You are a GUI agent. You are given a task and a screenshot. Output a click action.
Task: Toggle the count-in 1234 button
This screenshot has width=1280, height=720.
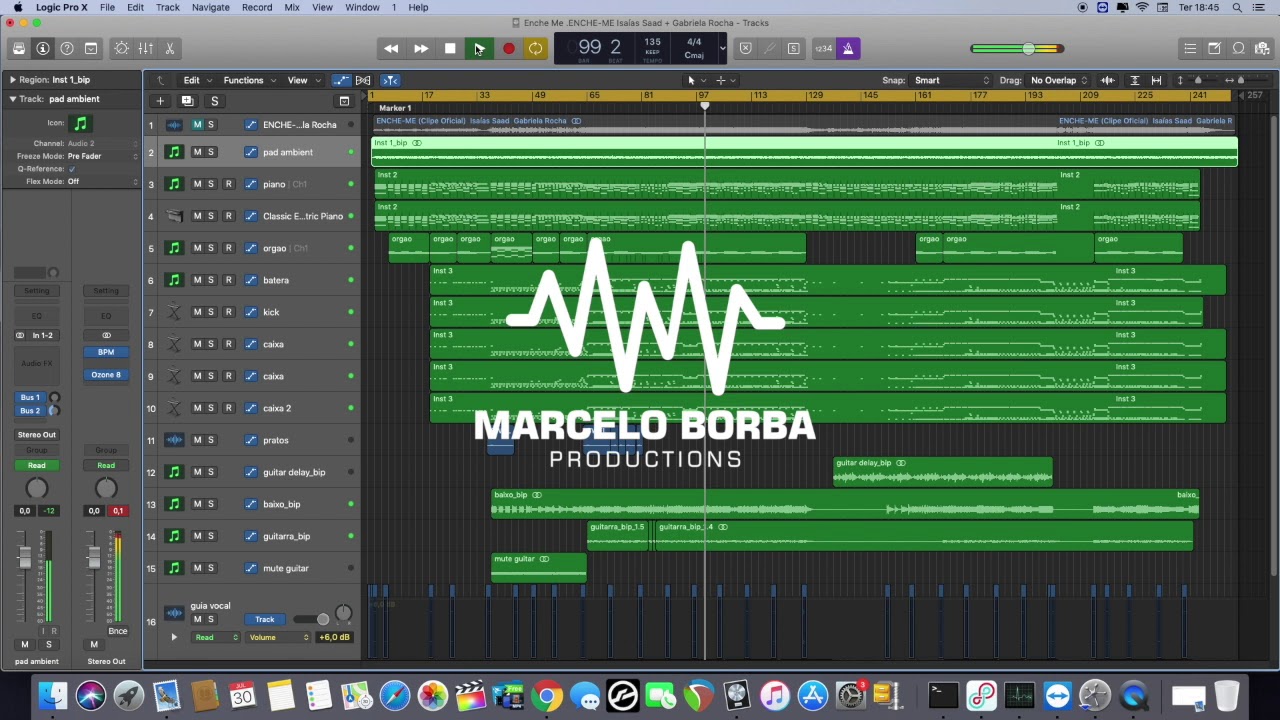823,48
